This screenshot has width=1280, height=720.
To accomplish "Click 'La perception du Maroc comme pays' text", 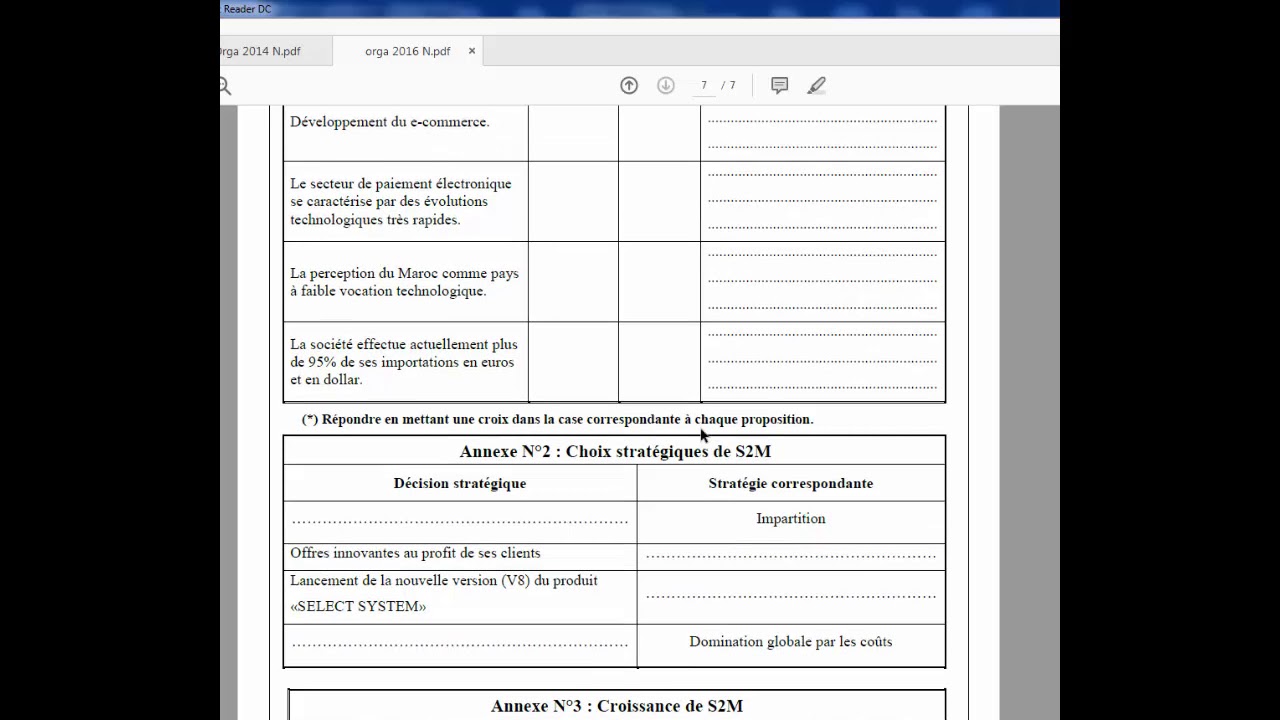I will click(405, 282).
